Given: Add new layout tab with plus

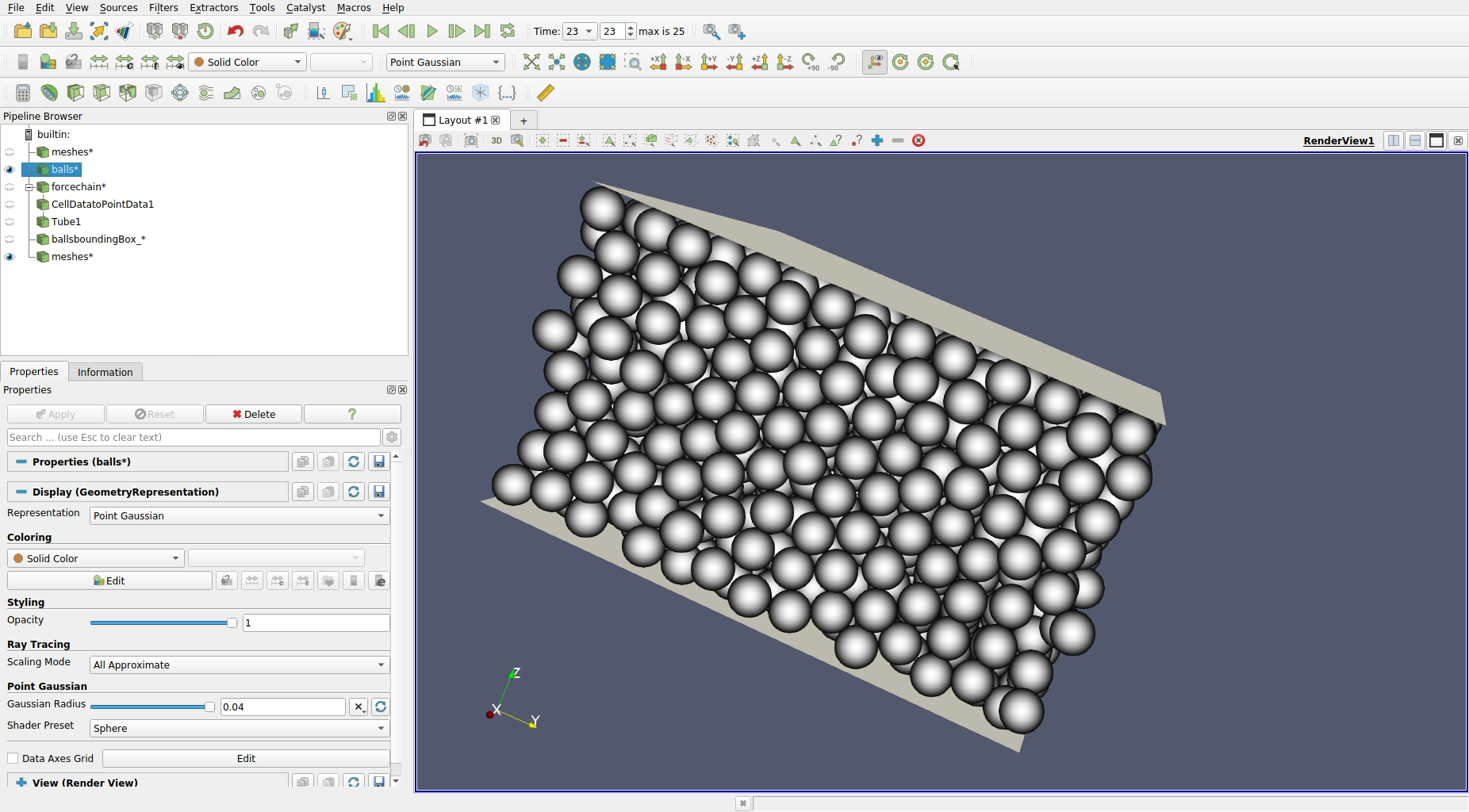Looking at the screenshot, I should (524, 121).
